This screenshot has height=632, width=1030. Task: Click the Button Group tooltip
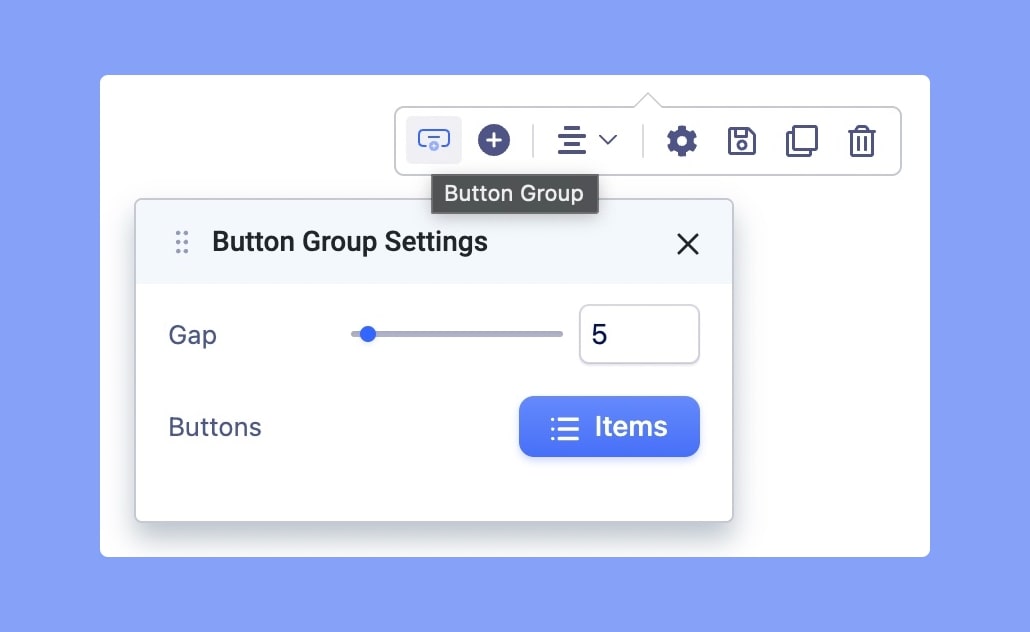click(514, 194)
